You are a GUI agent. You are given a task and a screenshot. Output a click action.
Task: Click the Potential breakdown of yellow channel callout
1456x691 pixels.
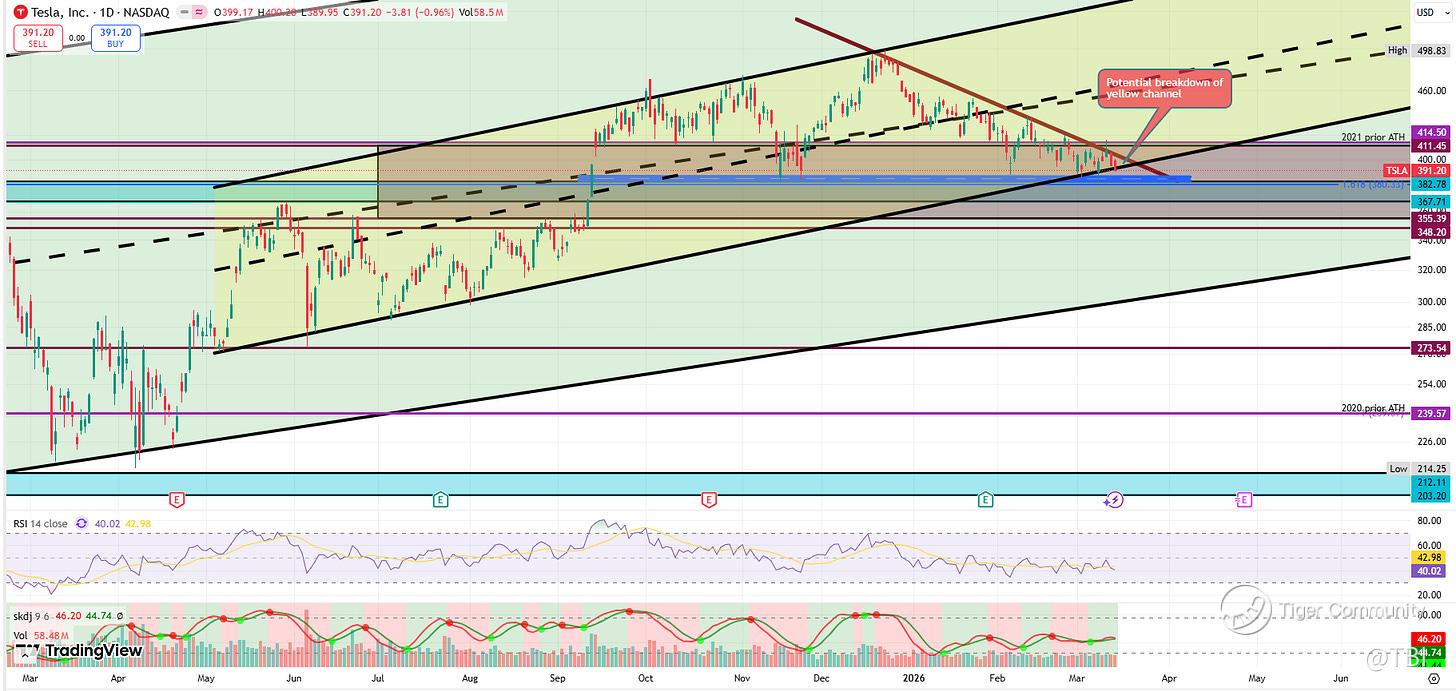[1164, 88]
